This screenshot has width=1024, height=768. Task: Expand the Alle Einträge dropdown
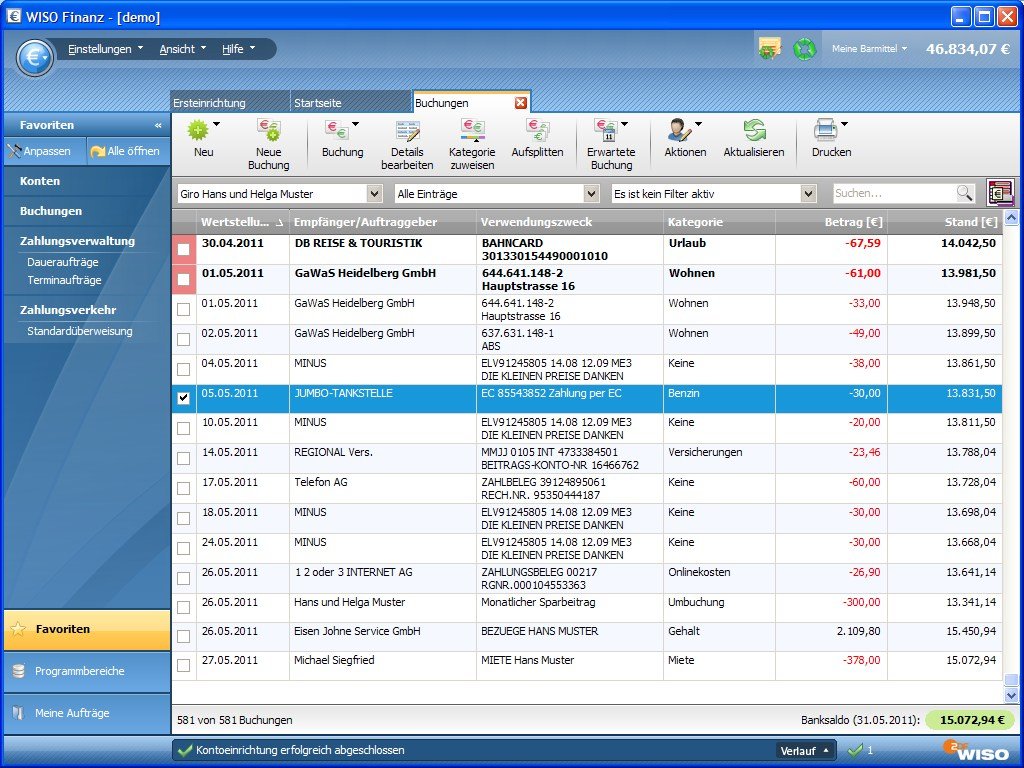tap(591, 194)
